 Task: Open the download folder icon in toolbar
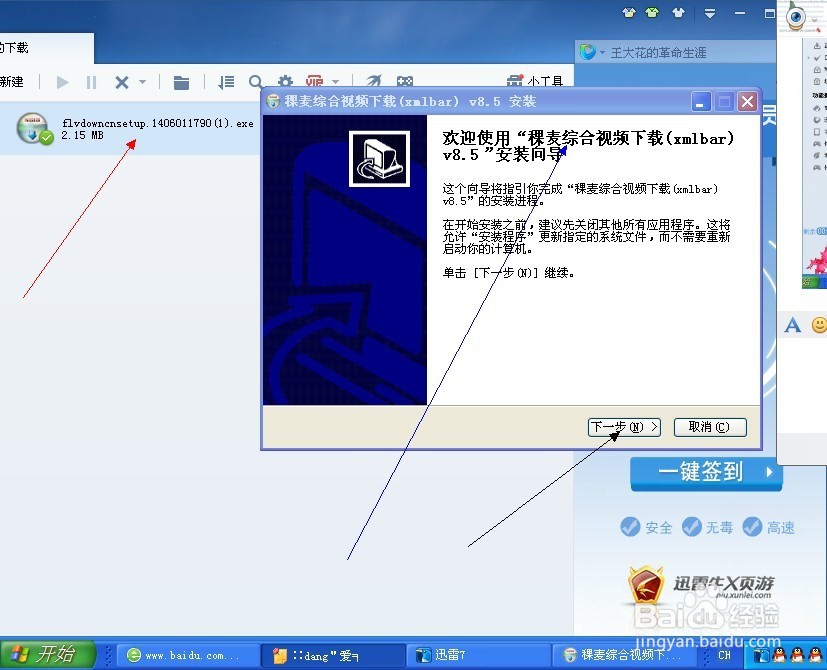[x=181, y=82]
